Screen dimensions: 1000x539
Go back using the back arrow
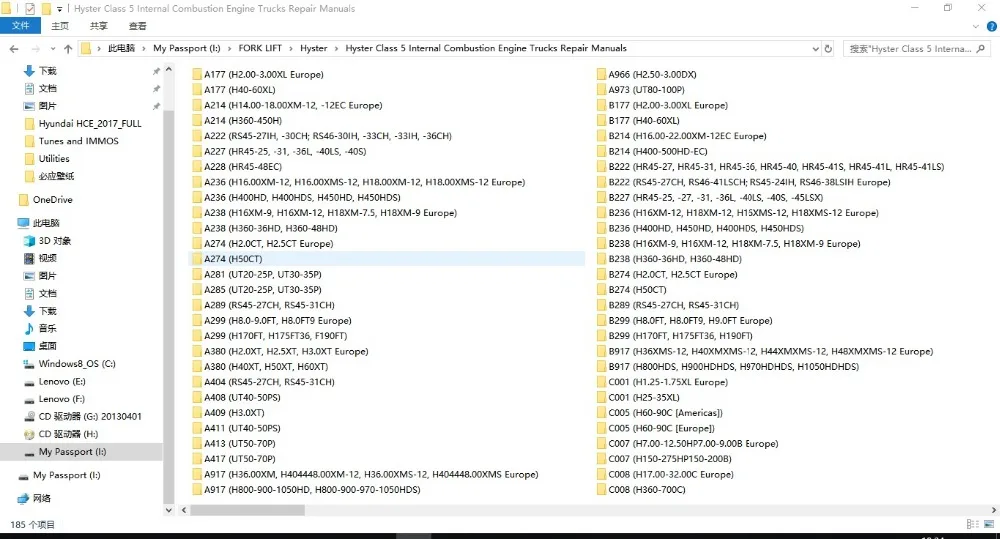14,48
